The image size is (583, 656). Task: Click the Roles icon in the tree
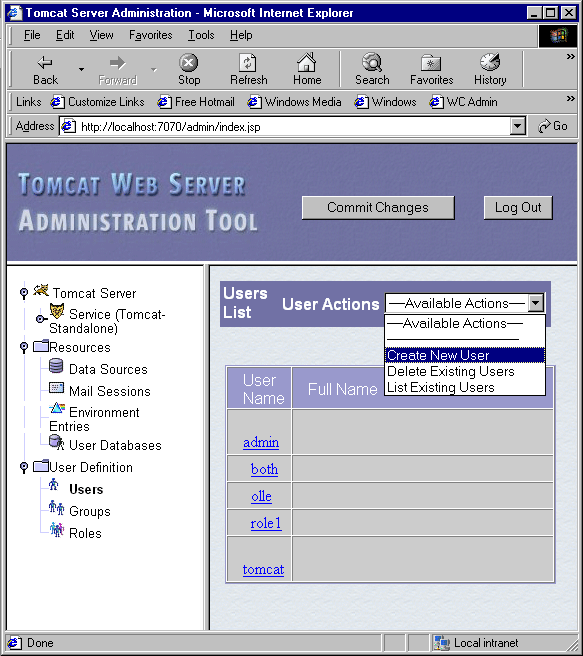(56, 530)
